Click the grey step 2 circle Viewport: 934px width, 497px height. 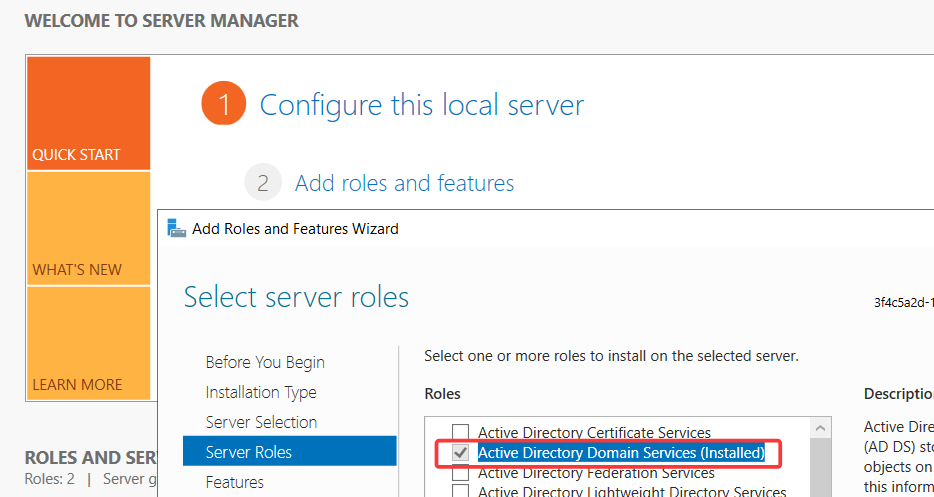click(263, 182)
